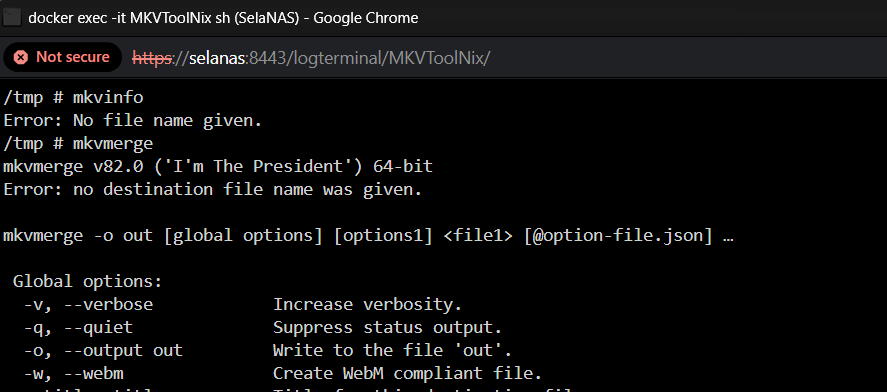Click the "Create WebM compliant file." description
Image resolution: width=887 pixels, height=392 pixels.
pyautogui.click(x=408, y=373)
